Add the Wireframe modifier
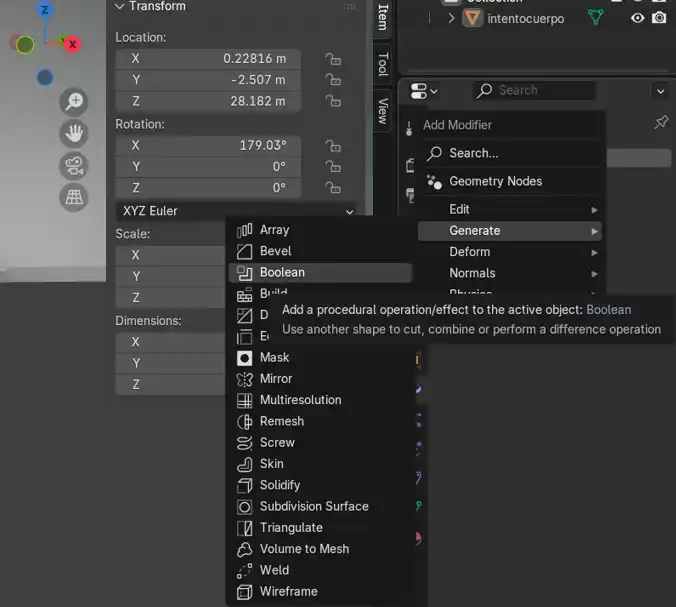The width and height of the screenshot is (676, 607). [x=320, y=591]
